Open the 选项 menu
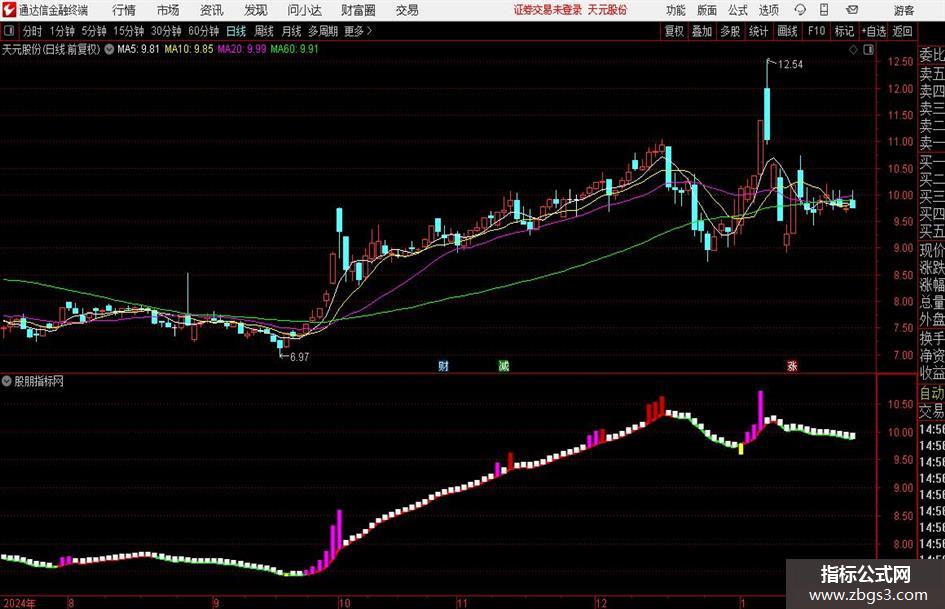Viewport: 945px width, 609px height. pyautogui.click(x=768, y=10)
